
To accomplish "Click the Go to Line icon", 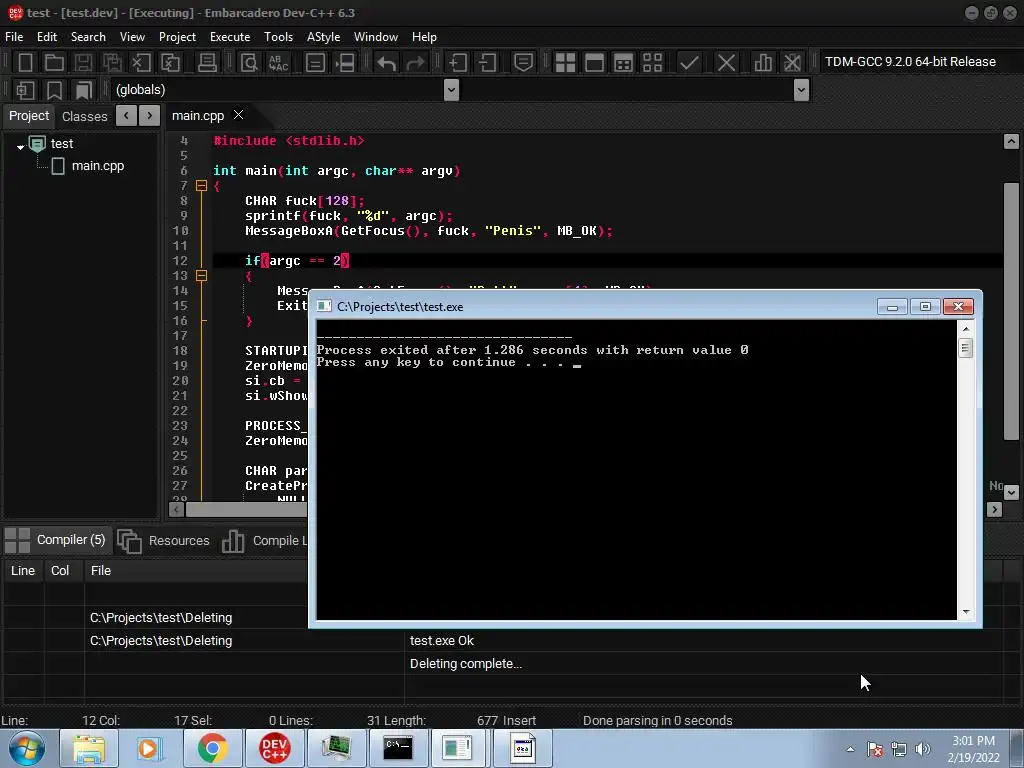I will (315, 63).
